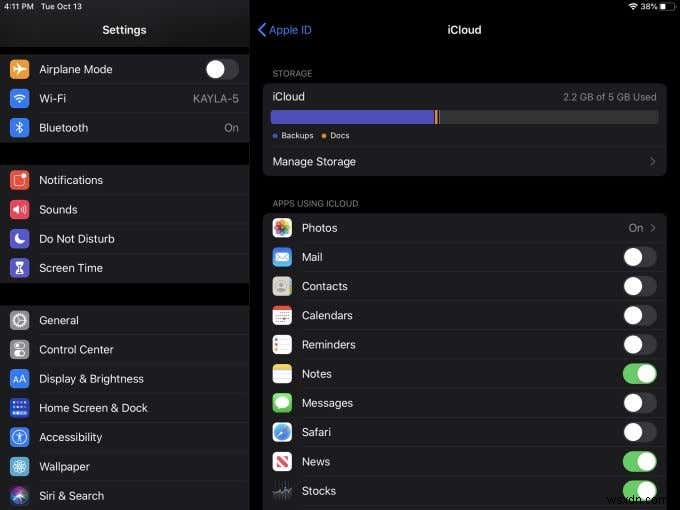Tap the orange Docs legend dot
The height and width of the screenshot is (510, 680).
click(x=324, y=136)
